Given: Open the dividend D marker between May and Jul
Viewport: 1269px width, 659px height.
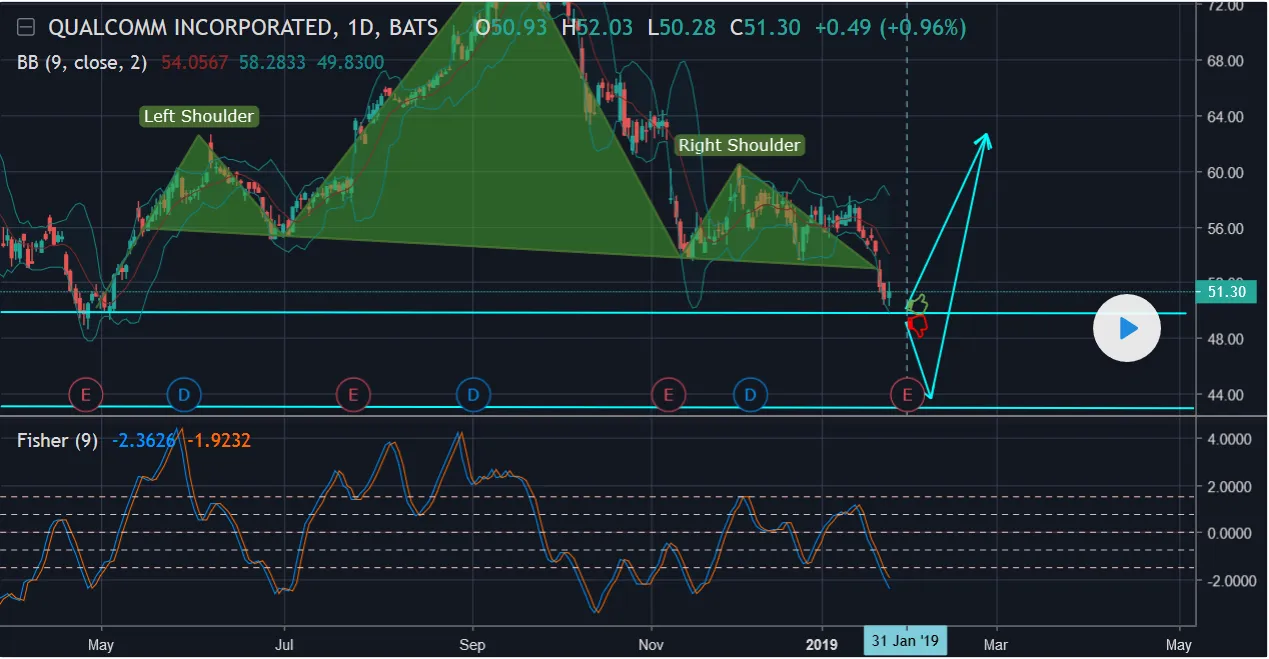Looking at the screenshot, I should pyautogui.click(x=184, y=396).
